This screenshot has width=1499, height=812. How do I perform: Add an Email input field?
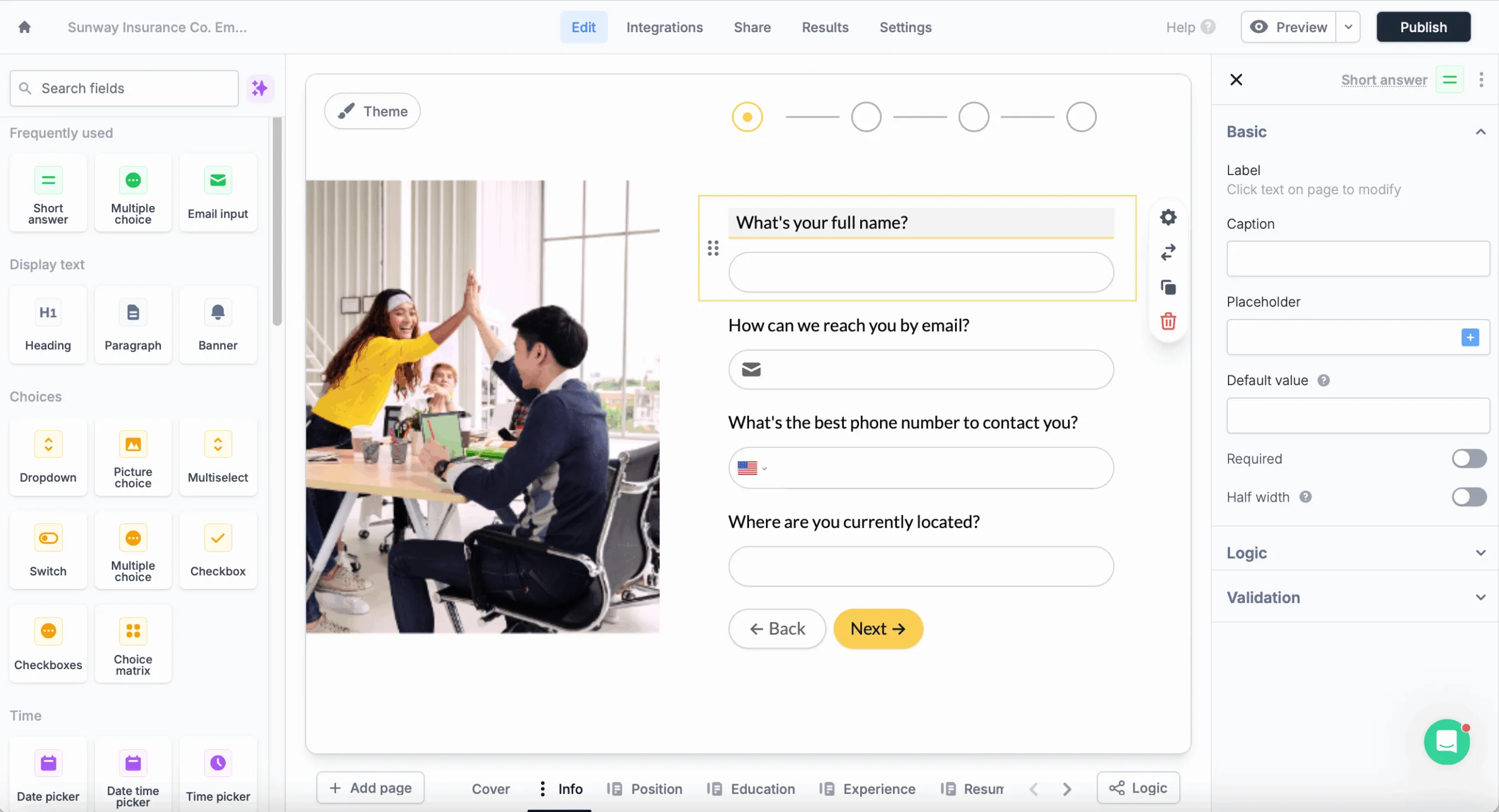pos(218,193)
